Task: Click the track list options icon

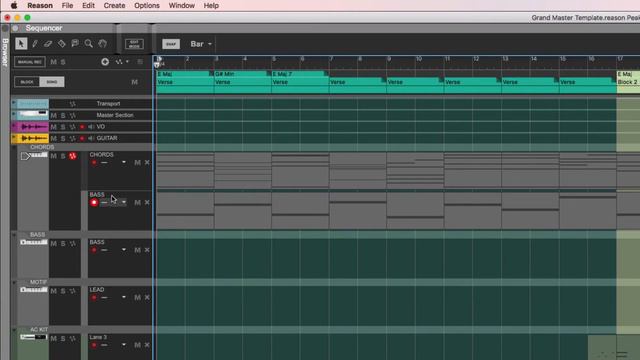Action: click(140, 62)
